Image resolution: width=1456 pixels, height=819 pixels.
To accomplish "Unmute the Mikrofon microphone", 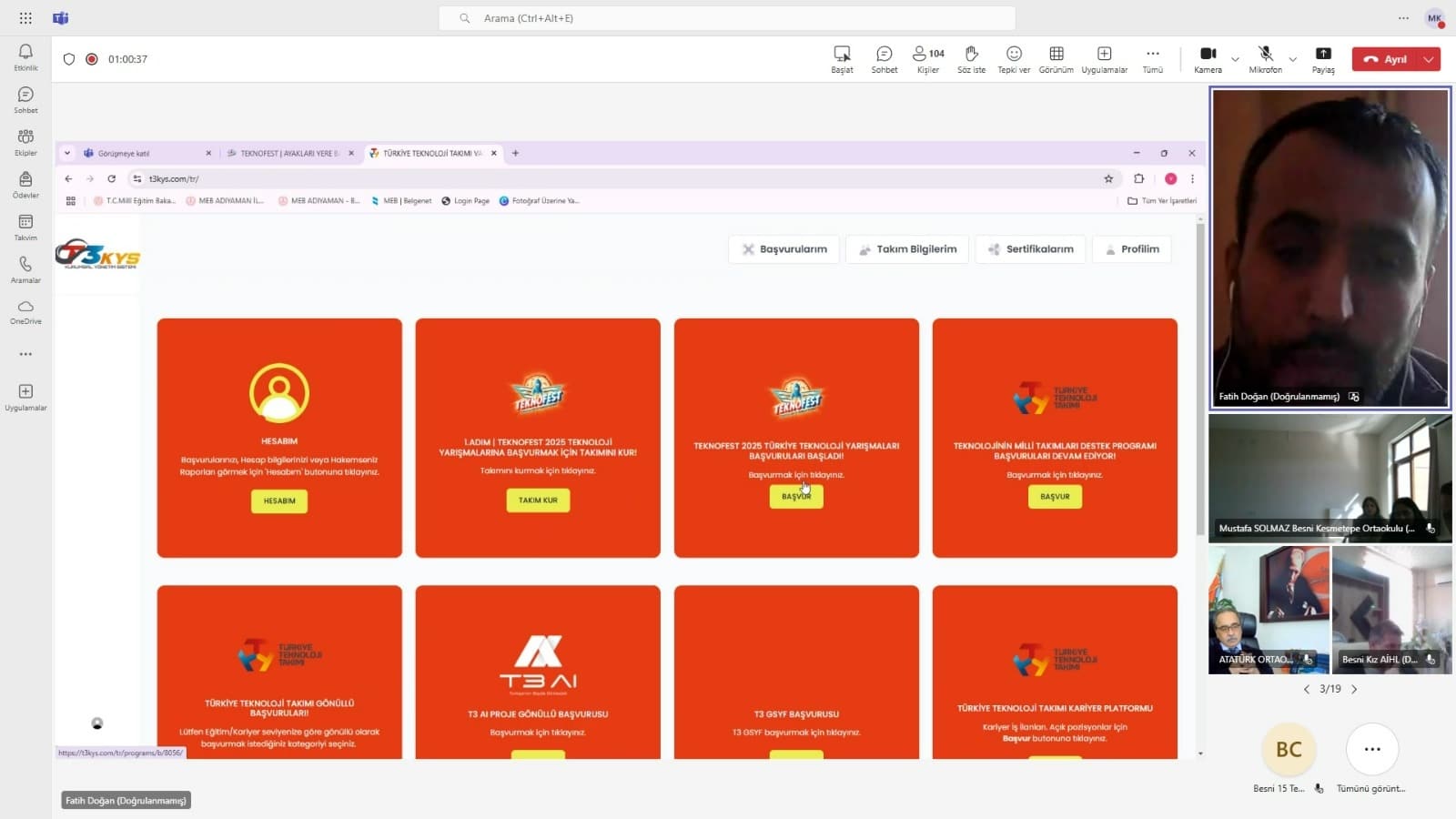I will (x=1265, y=59).
